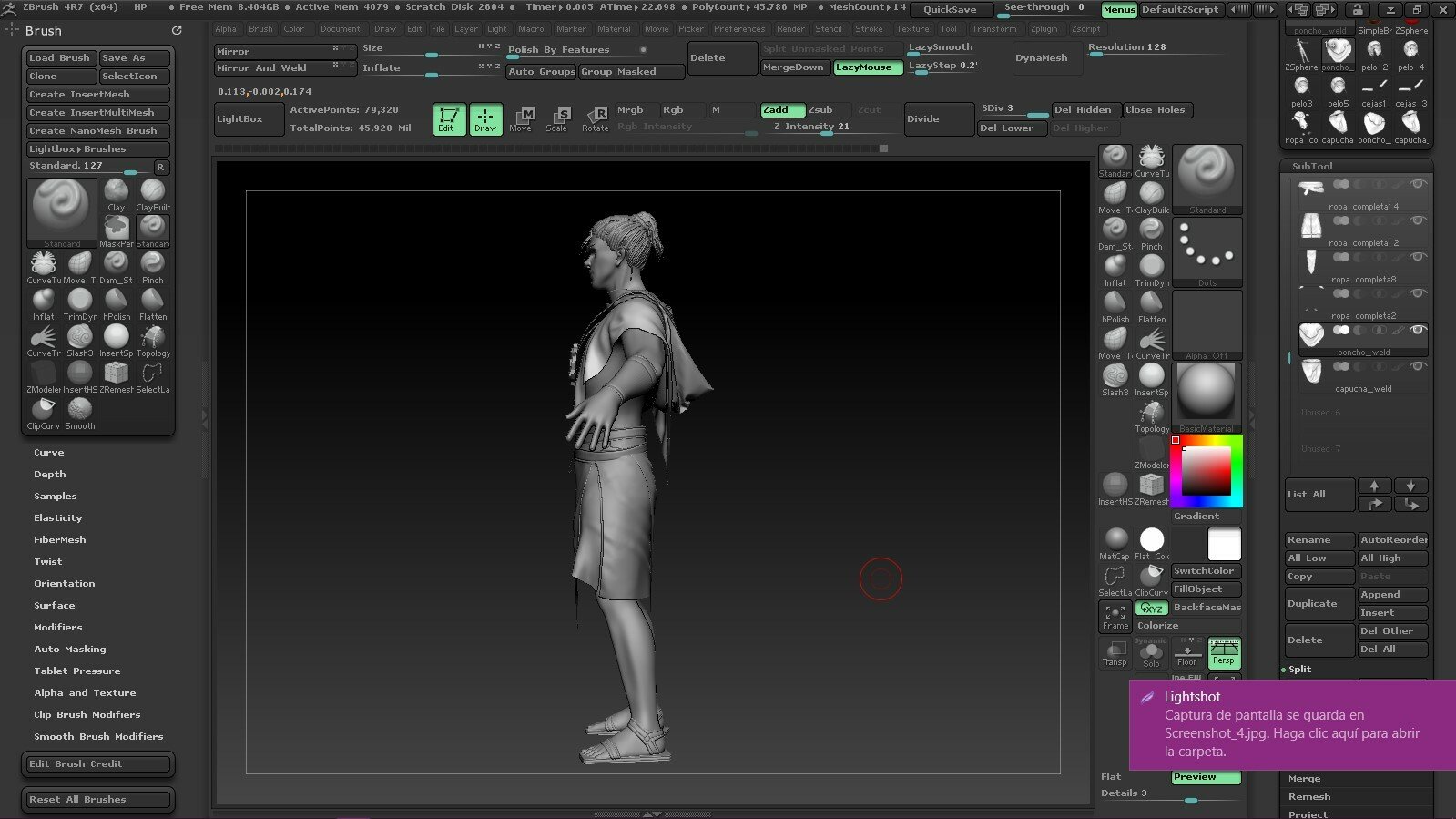This screenshot has width=1456, height=819.
Task: Open the Lightshot screenshot saved notification
Action: pyautogui.click(x=1292, y=724)
